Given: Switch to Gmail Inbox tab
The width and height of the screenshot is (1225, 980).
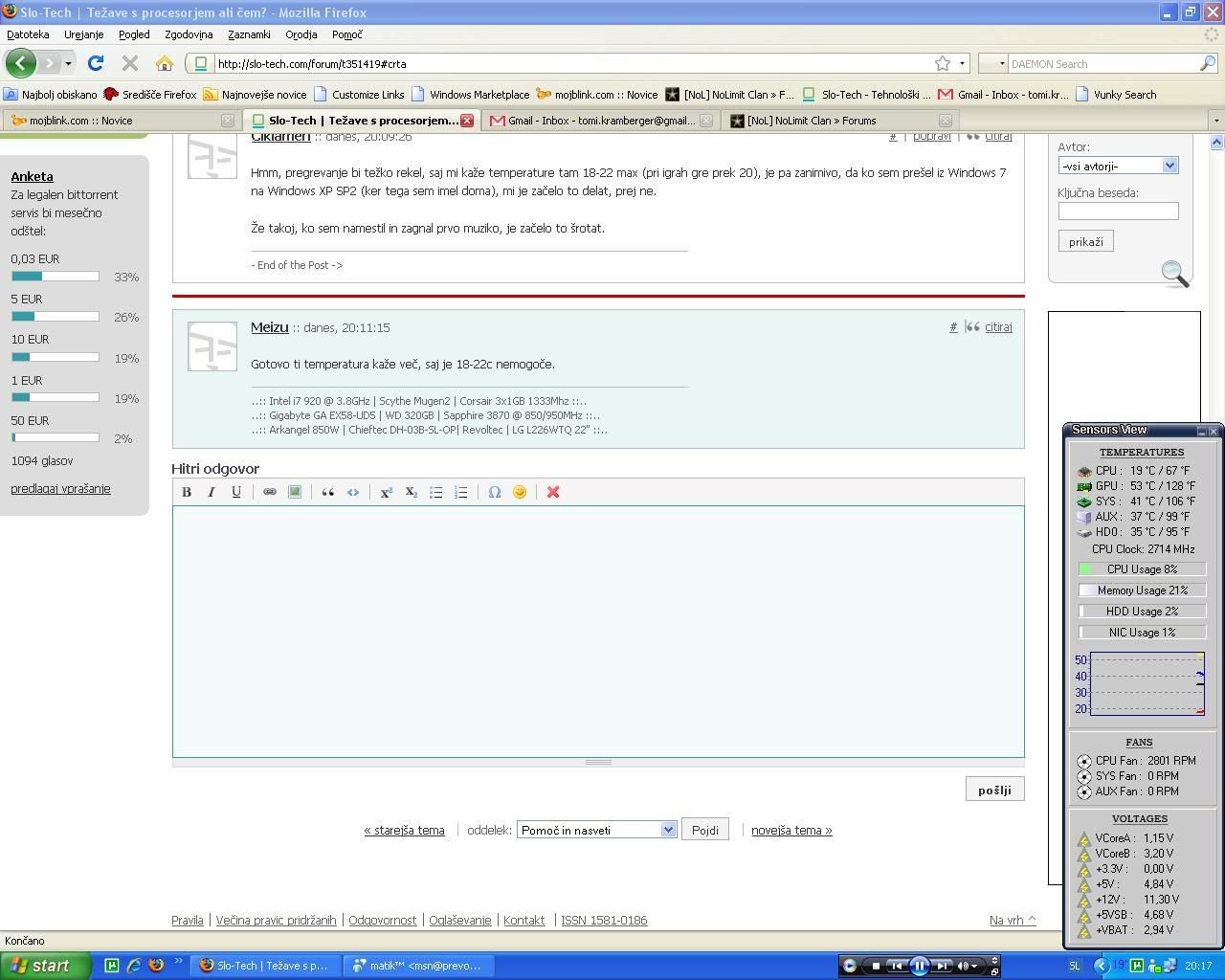Looking at the screenshot, I should point(600,121).
